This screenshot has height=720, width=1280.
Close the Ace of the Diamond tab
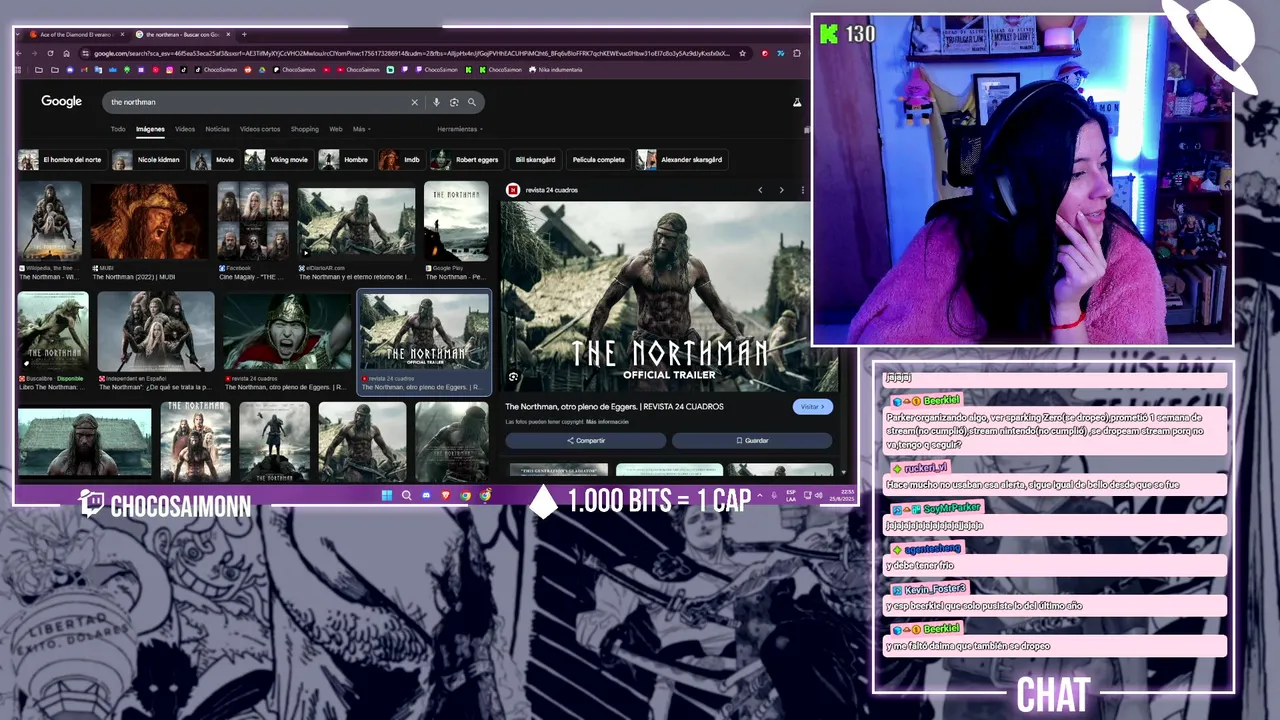[123, 34]
